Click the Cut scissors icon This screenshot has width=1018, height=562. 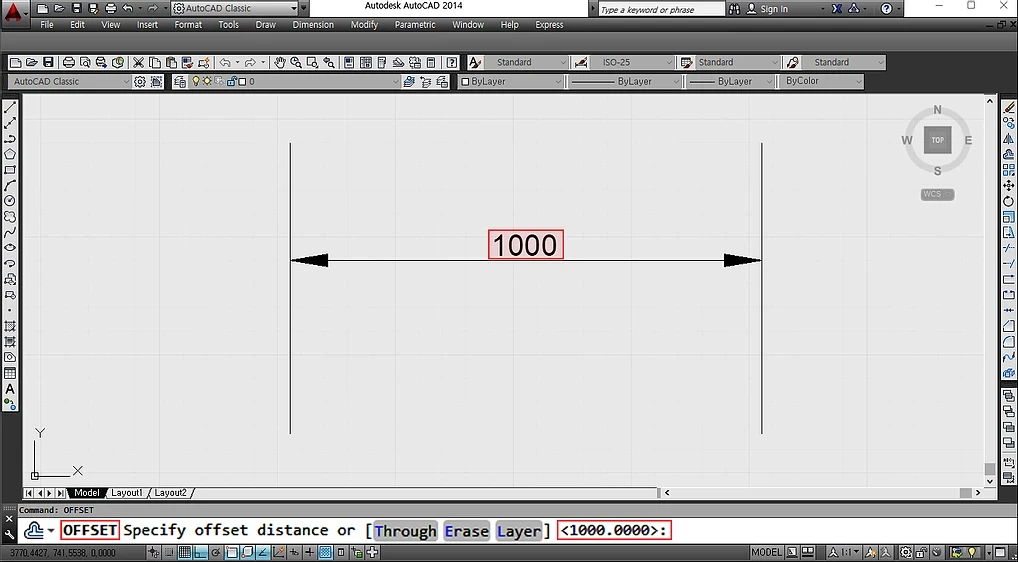pos(138,62)
